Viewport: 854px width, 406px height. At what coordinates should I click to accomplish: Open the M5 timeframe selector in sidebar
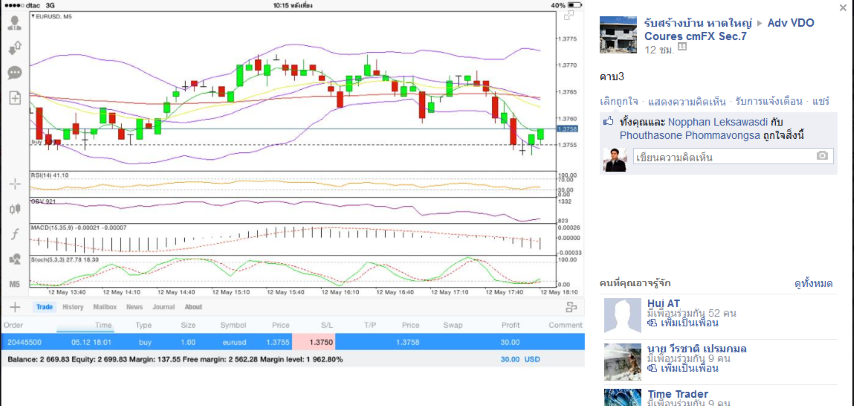(15, 284)
